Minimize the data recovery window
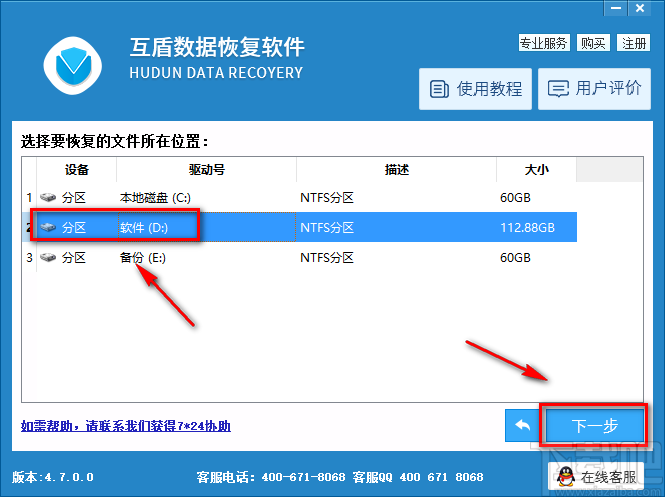This screenshot has height=497, width=665. click(615, 8)
